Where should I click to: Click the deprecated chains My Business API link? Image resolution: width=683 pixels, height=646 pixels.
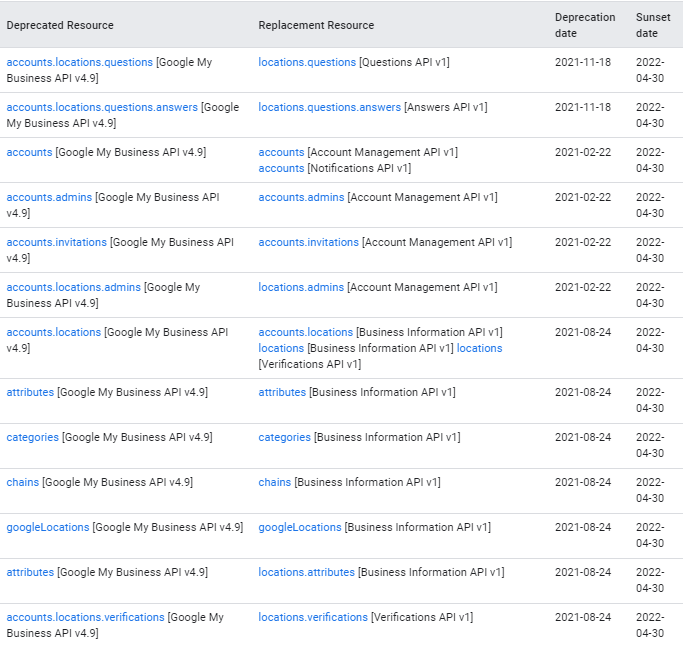tap(23, 482)
